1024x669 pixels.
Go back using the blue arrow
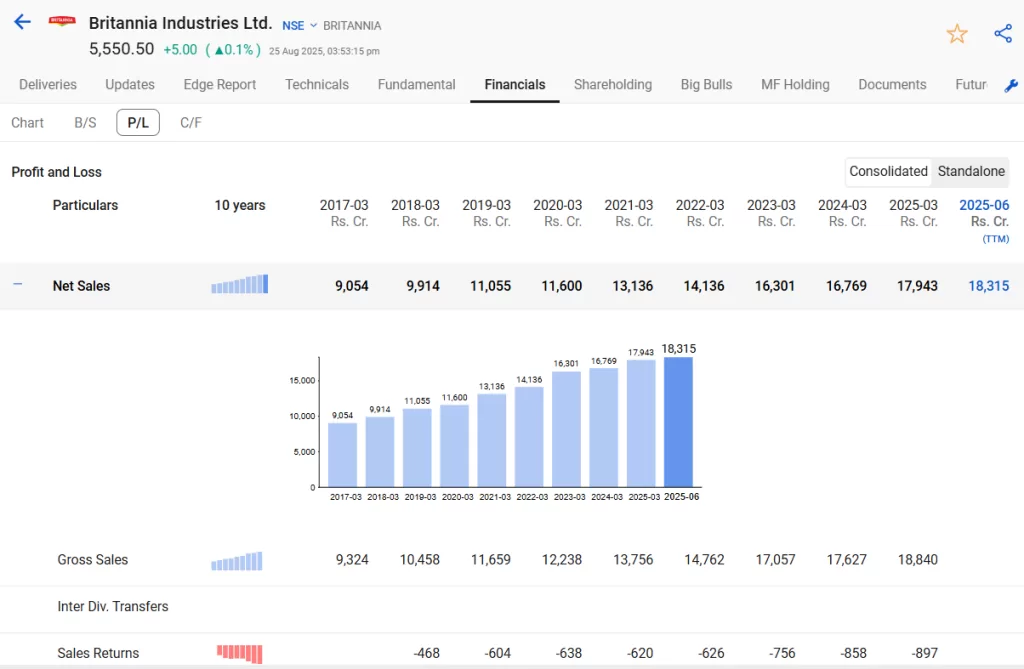[x=22, y=22]
